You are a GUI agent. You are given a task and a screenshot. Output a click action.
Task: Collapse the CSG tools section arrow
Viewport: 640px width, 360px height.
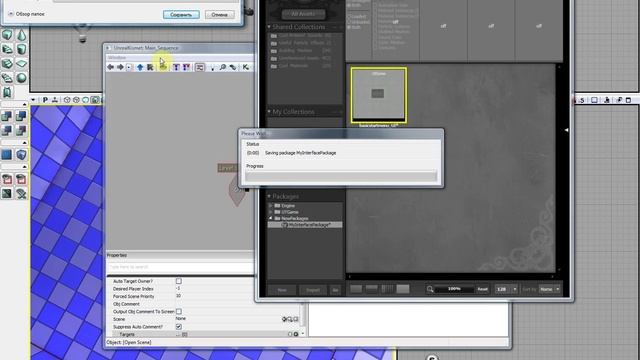click(x=24, y=104)
